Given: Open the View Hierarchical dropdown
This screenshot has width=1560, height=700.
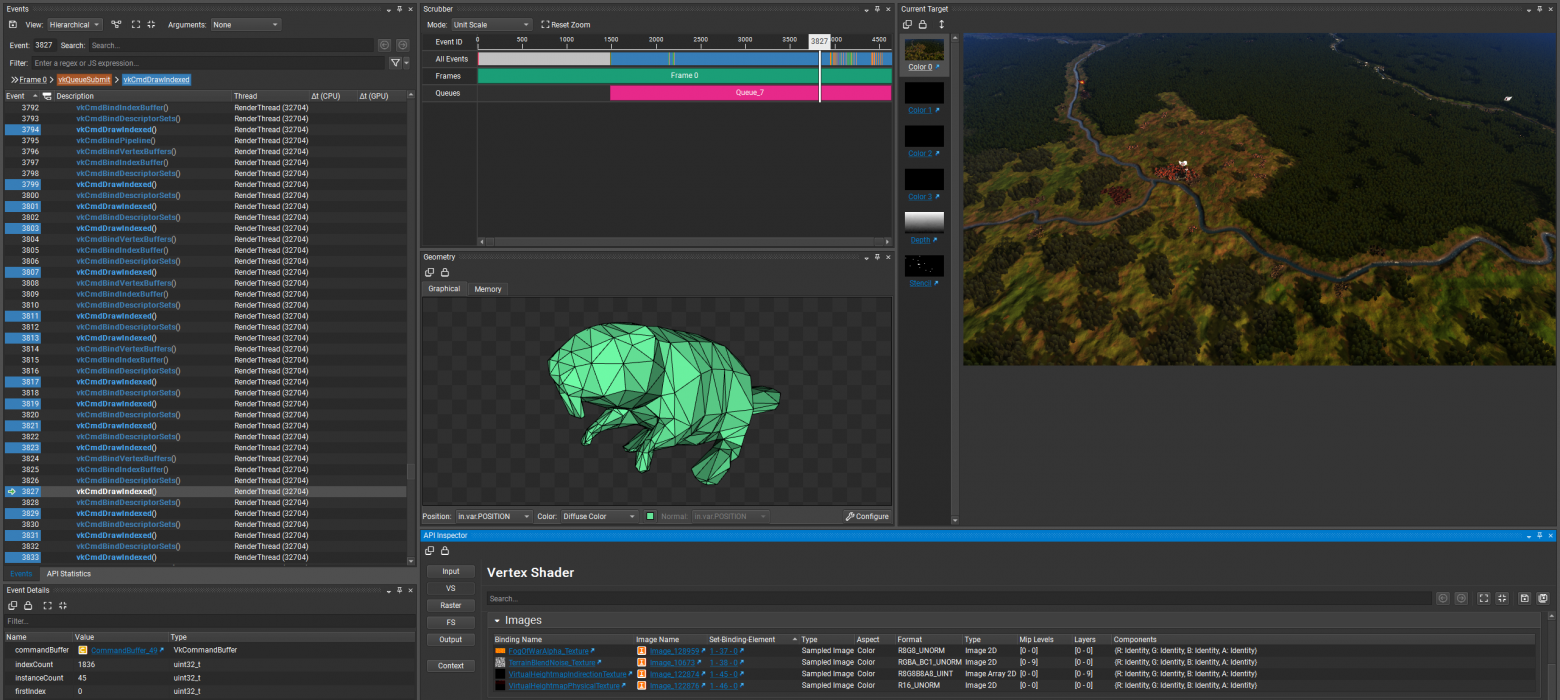Looking at the screenshot, I should (75, 24).
